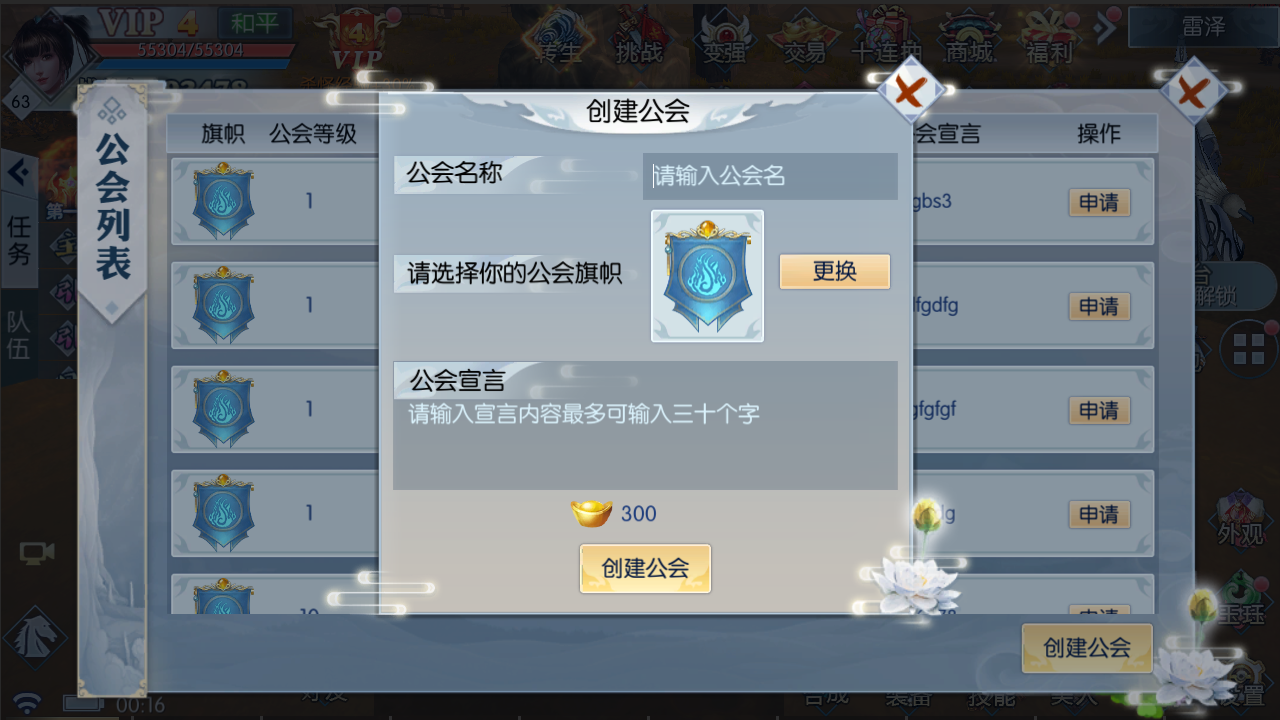Screen dimensions: 1280x720
Task: Apply to the first guild with 申请
Action: coord(1099,203)
